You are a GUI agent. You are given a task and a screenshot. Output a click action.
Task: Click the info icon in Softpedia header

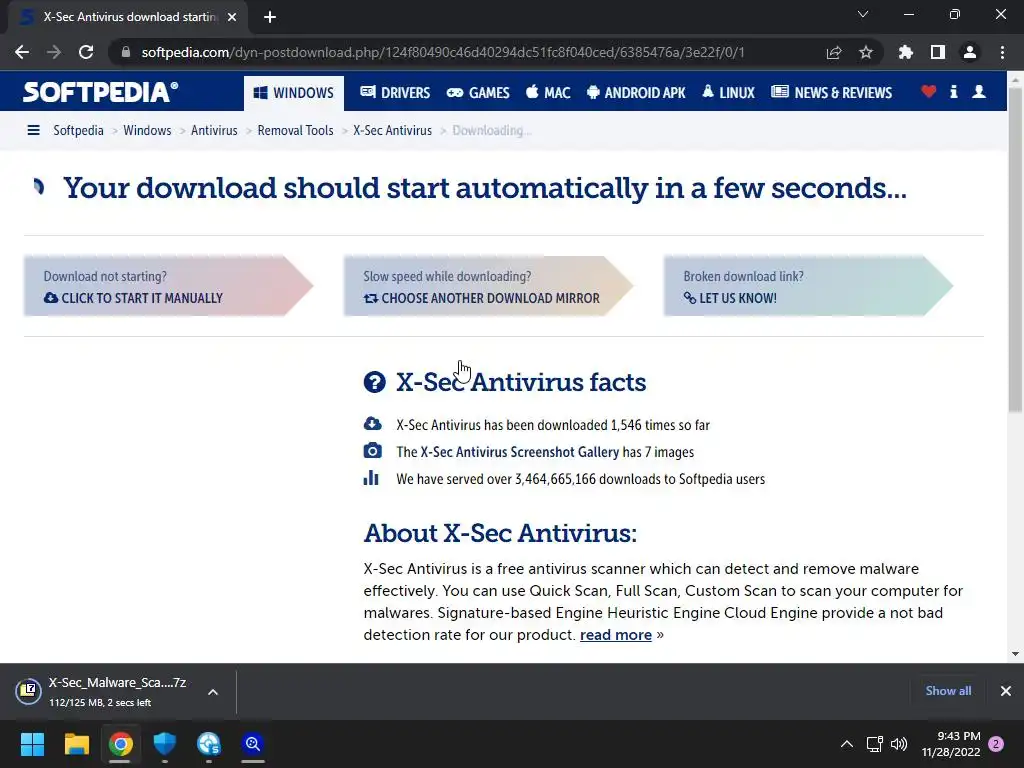click(953, 92)
